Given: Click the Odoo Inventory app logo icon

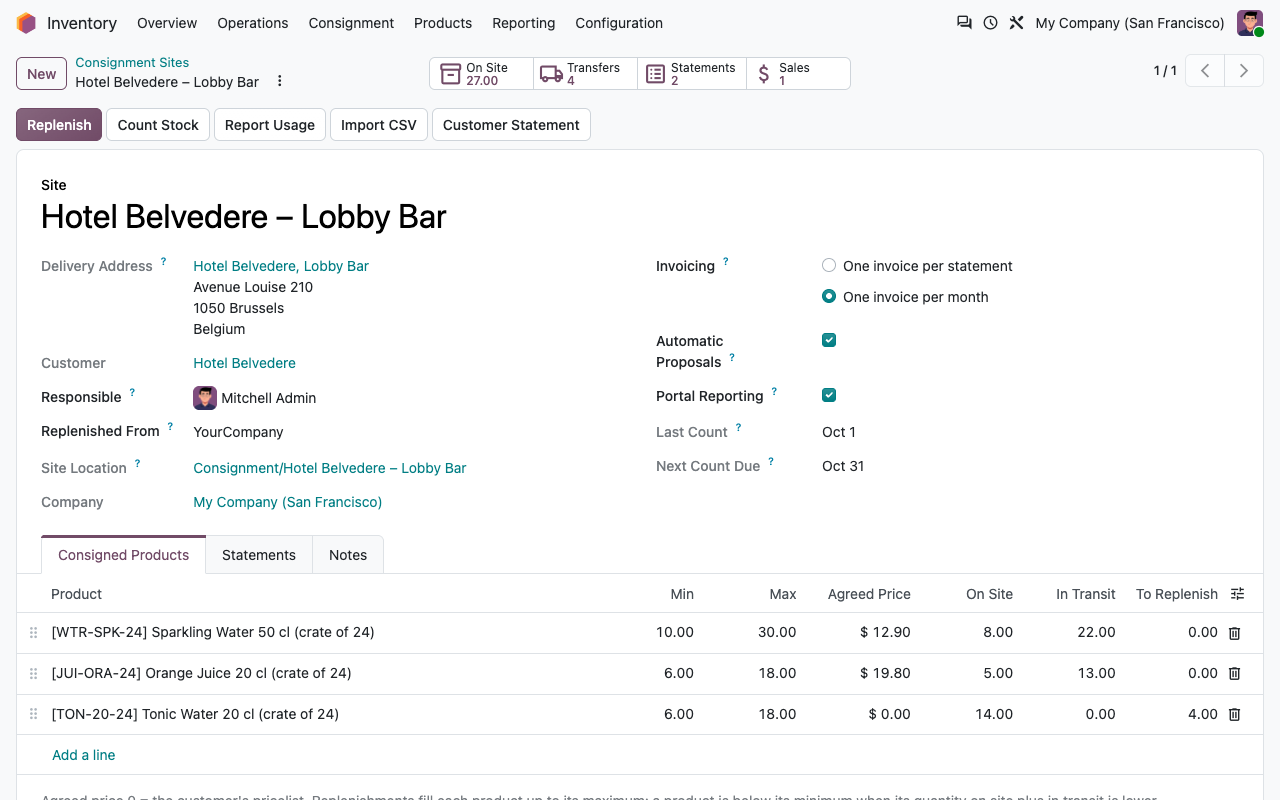Looking at the screenshot, I should pyautogui.click(x=26, y=23).
